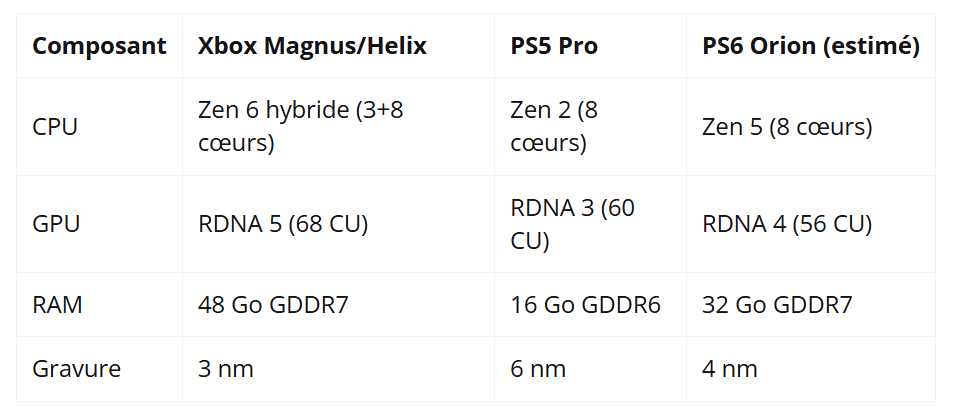Select the Zen 5 (8 cœurs) cell
The width and height of the screenshot is (955, 408).
click(x=787, y=127)
